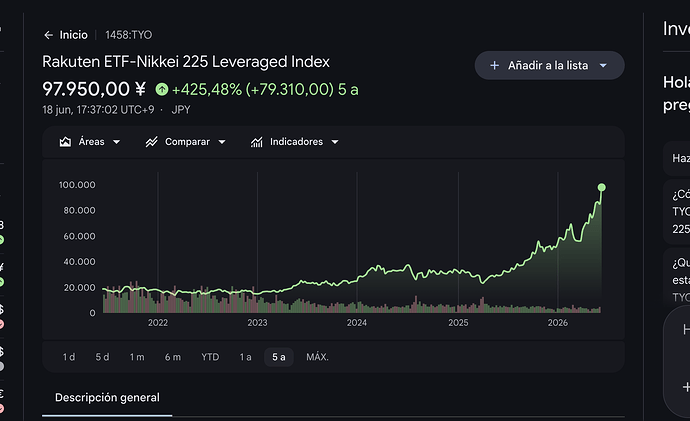Image resolution: width=690 pixels, height=421 pixels.
Task: Click the plus icon in Añadir a la lista
Action: tap(495, 66)
